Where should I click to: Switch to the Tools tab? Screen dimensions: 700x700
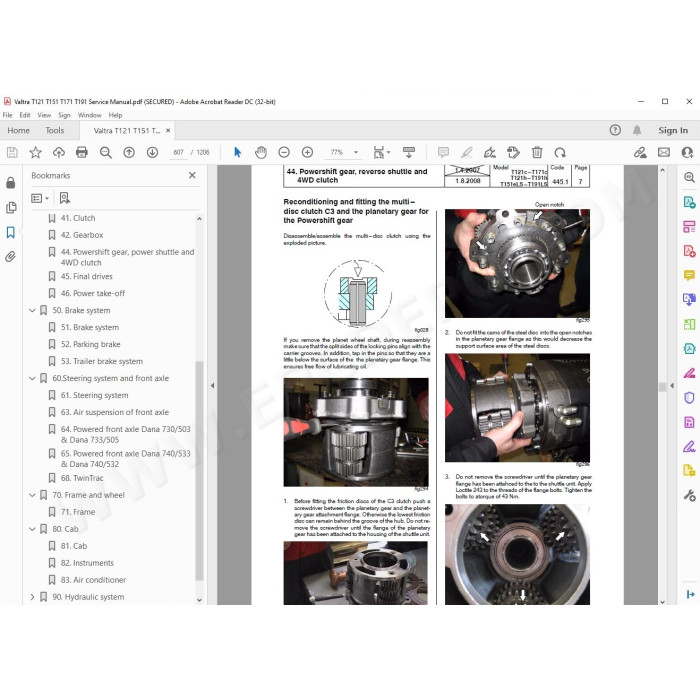(55, 130)
